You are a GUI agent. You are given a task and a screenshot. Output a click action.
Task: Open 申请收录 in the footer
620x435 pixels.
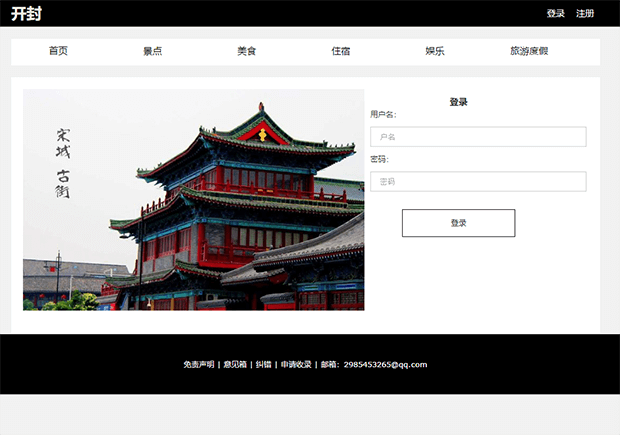click(x=296, y=365)
